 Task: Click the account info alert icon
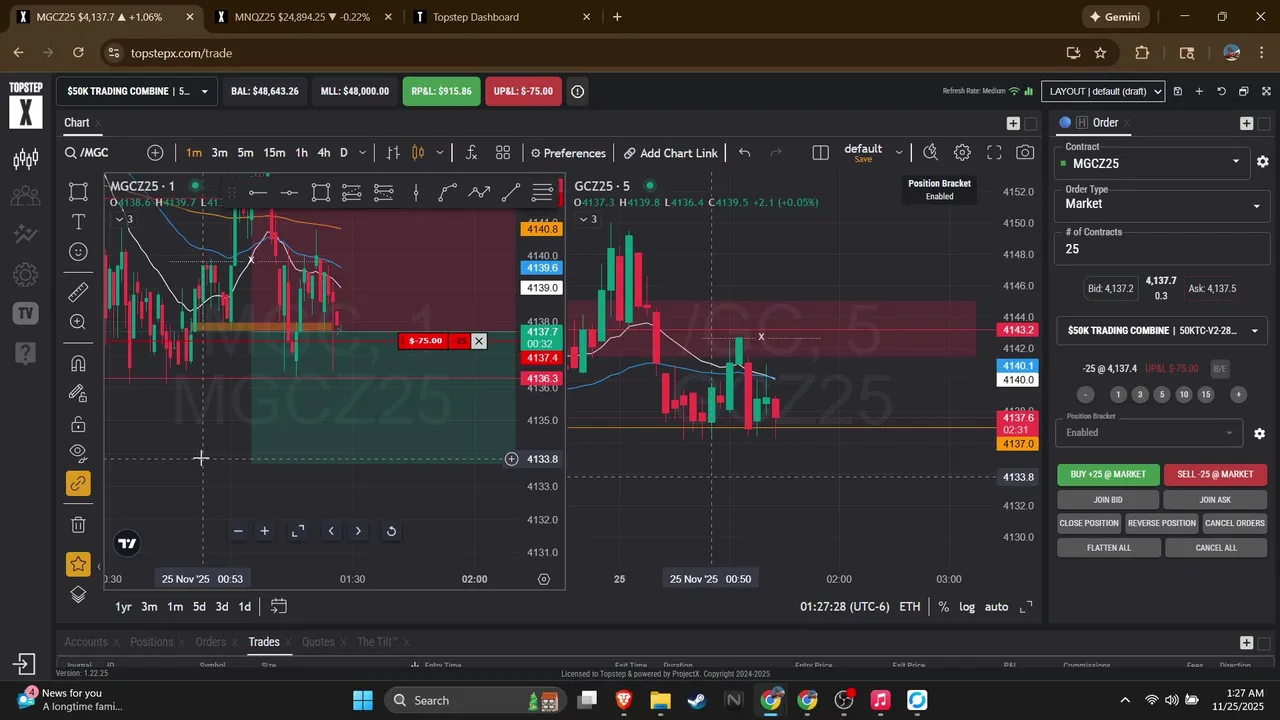click(578, 91)
